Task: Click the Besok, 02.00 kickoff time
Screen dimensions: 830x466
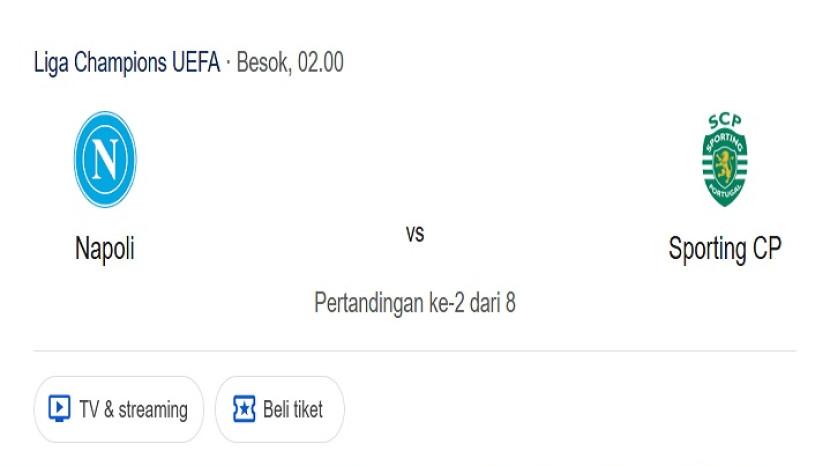Action: [x=290, y=62]
